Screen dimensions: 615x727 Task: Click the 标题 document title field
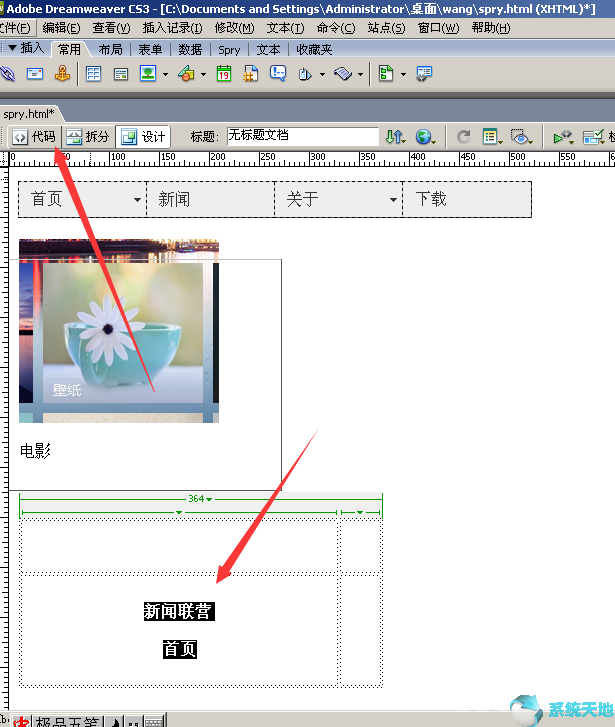tap(303, 136)
